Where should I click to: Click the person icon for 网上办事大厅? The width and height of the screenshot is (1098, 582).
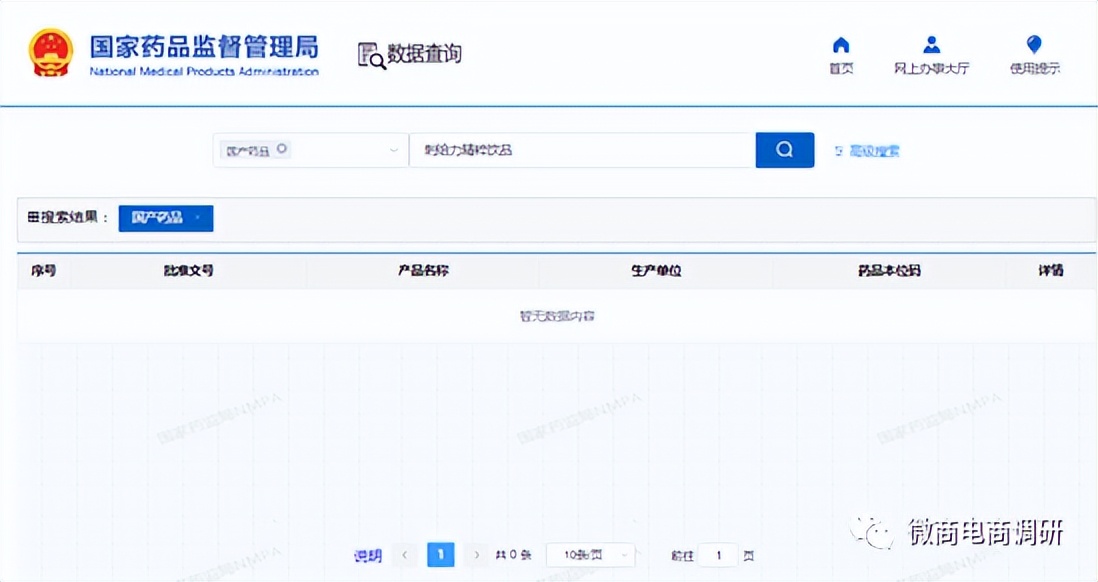click(x=932, y=44)
